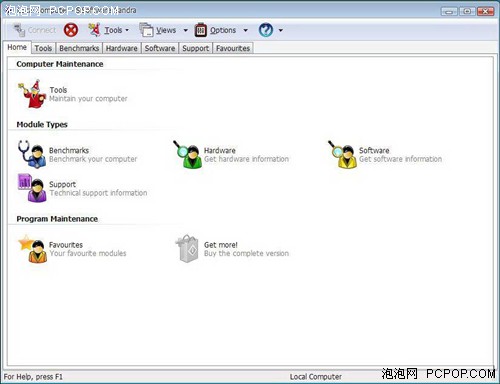Open the Favourites star icon

32,249
